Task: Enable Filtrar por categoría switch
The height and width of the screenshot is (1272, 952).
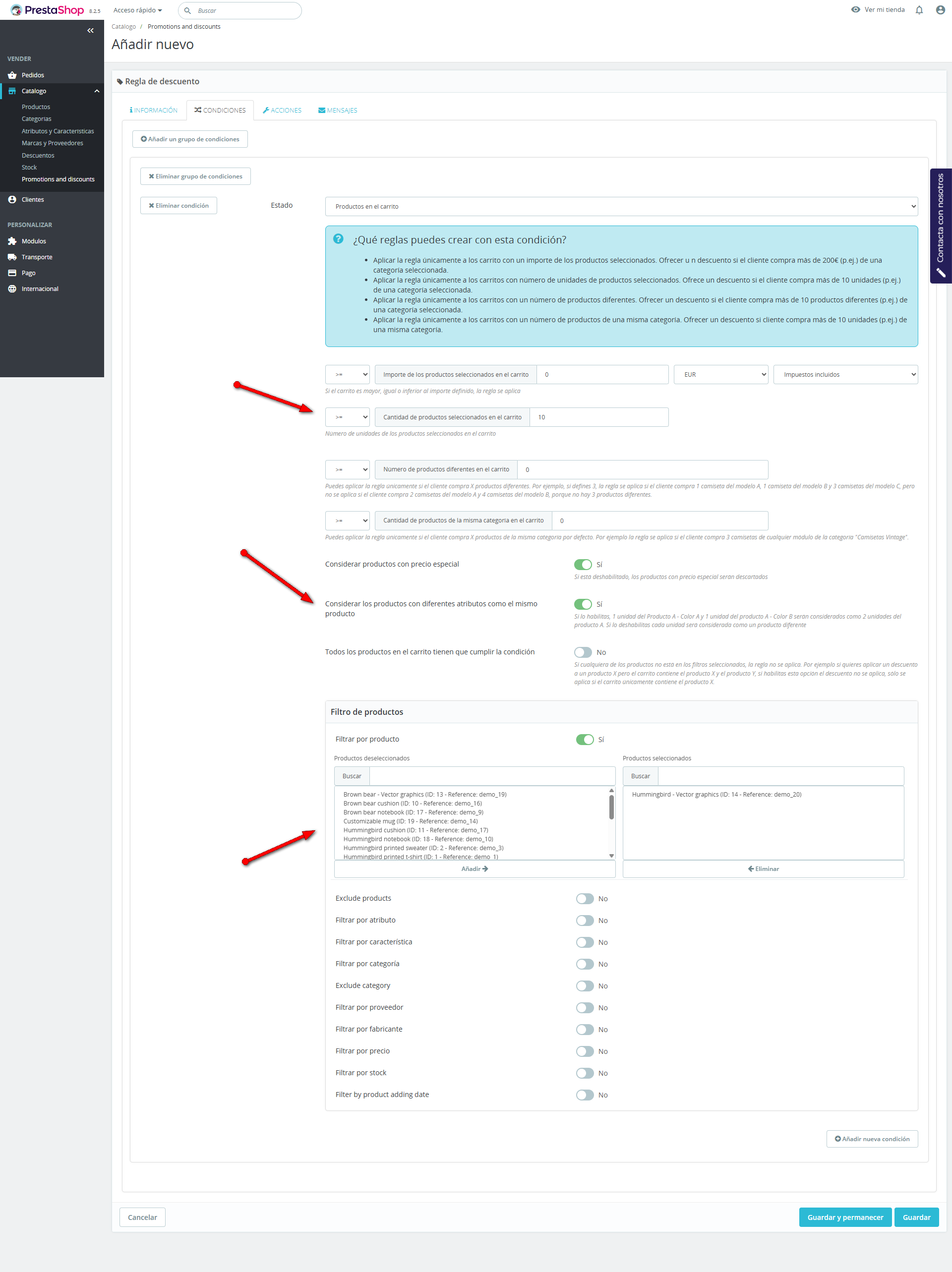Action: (585, 964)
